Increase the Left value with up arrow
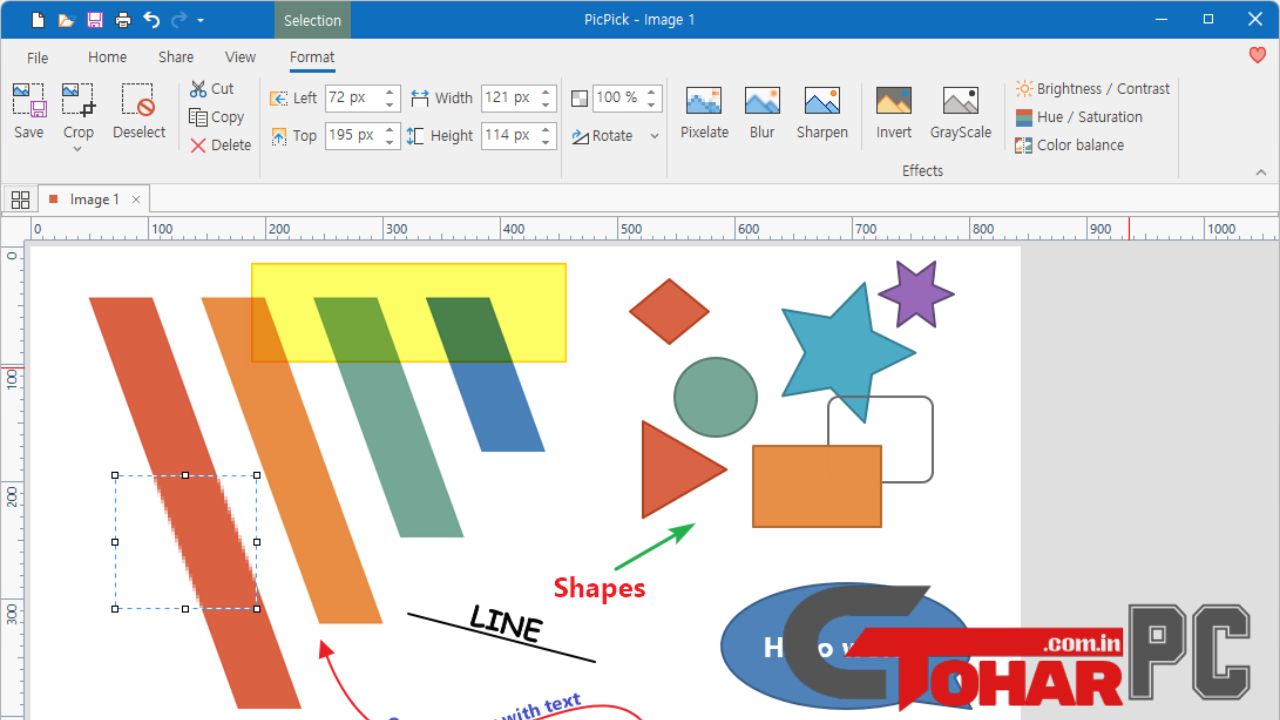The image size is (1280, 720). click(390, 92)
